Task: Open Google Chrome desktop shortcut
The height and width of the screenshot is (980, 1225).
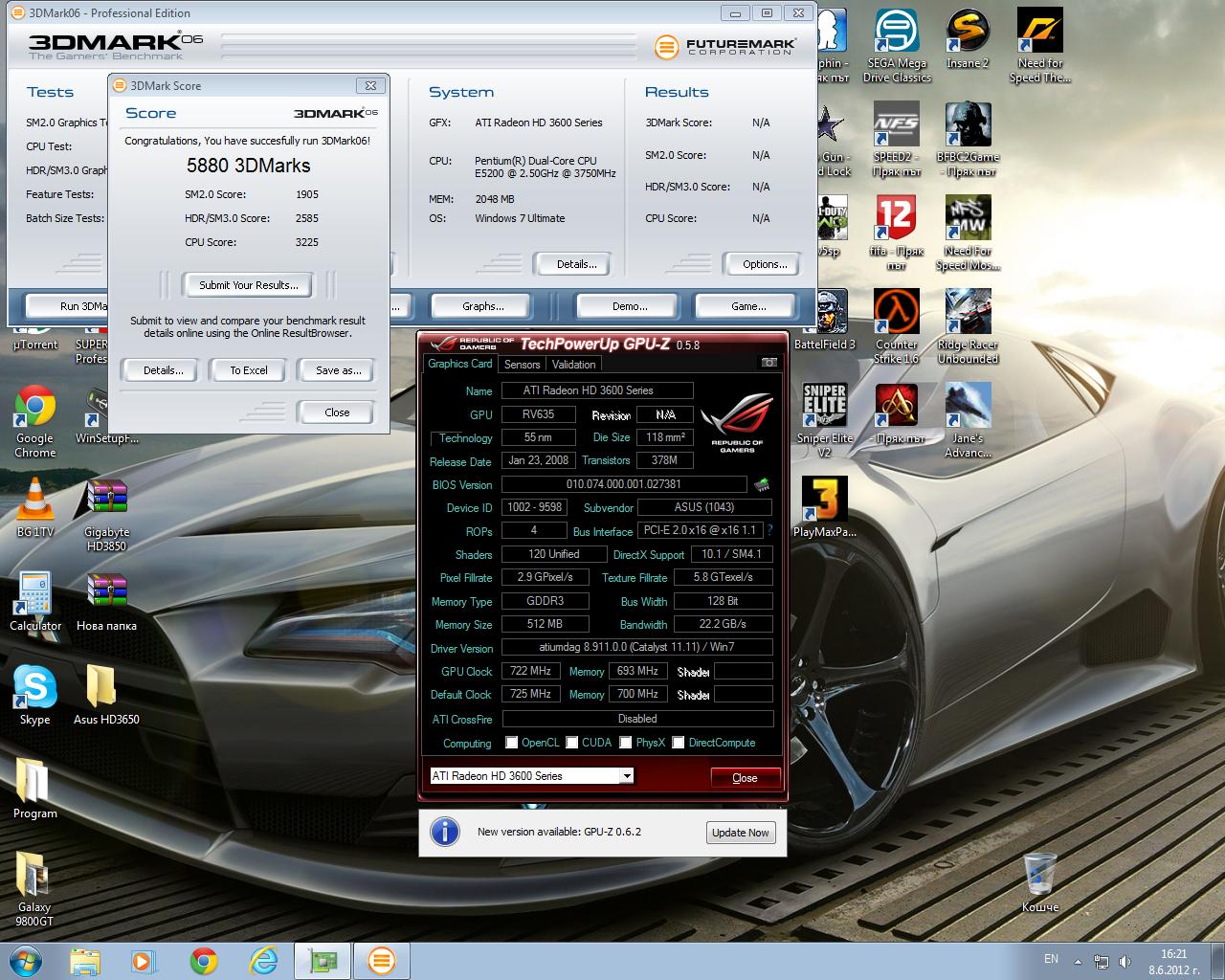Action: pyautogui.click(x=35, y=423)
